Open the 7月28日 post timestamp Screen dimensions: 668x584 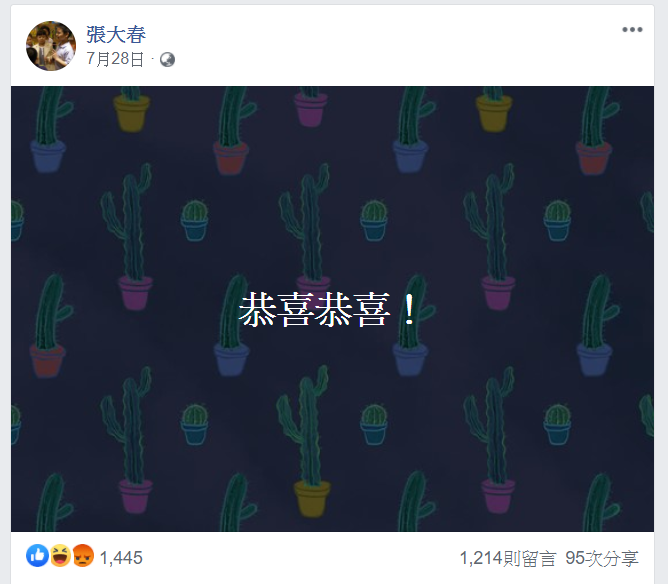point(115,59)
